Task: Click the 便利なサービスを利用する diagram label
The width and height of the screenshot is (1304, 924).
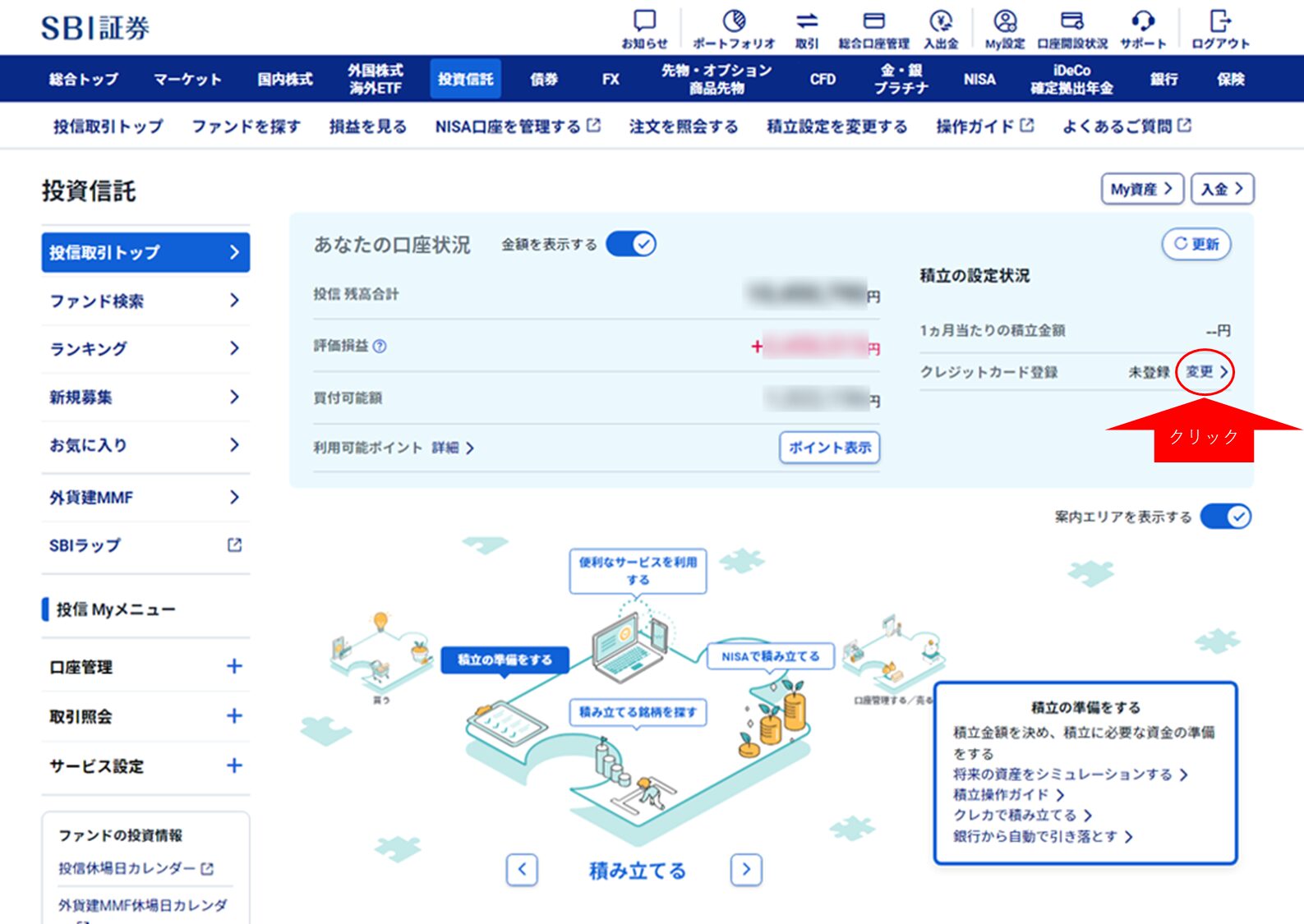Action: click(638, 571)
